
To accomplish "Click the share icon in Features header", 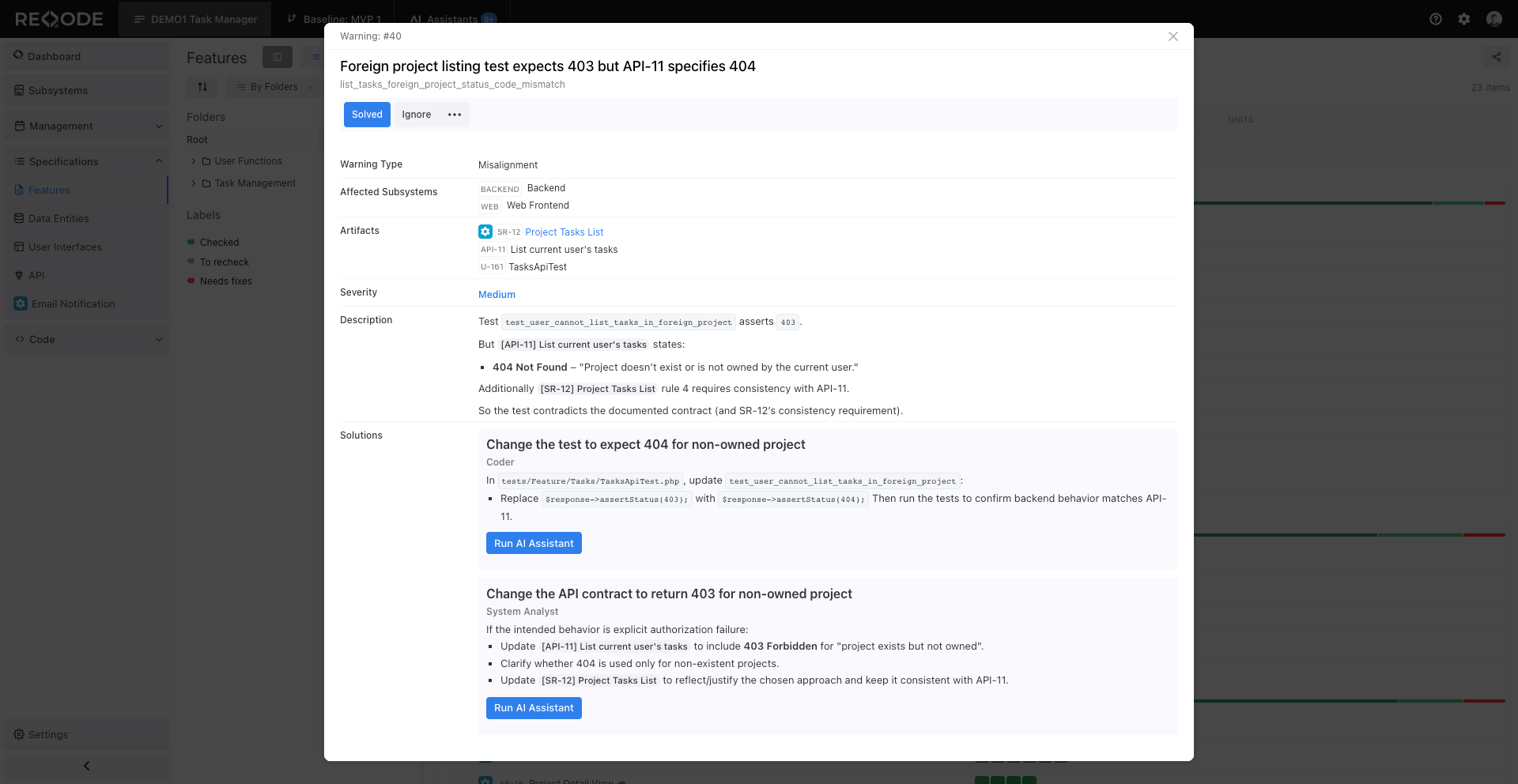I will (1496, 57).
